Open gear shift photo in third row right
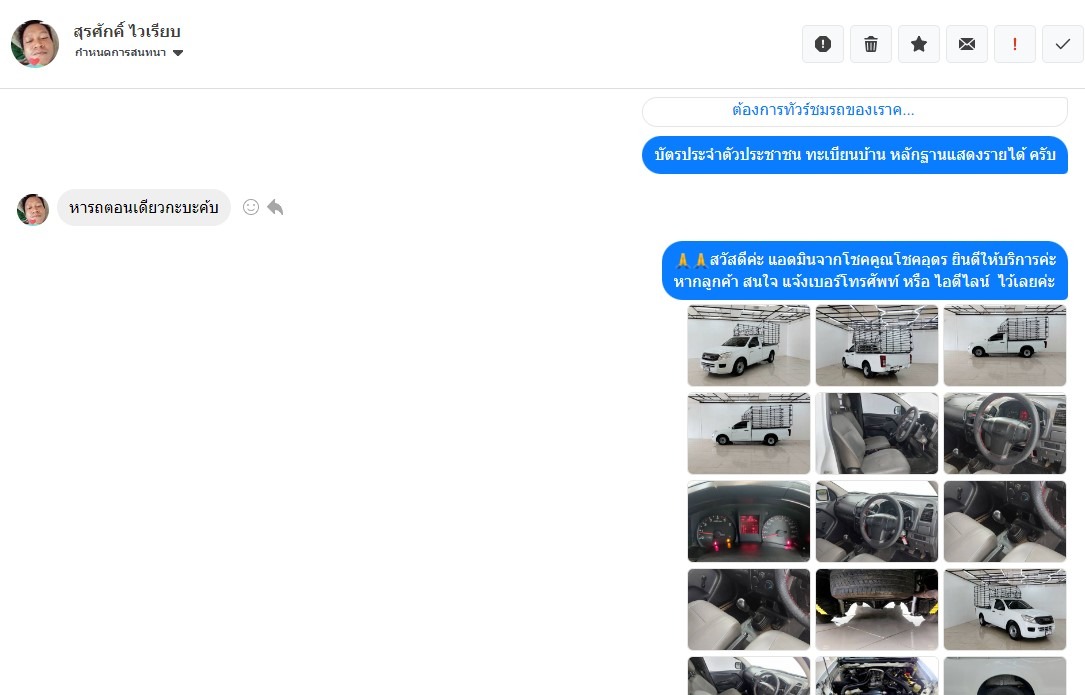 (x=1005, y=521)
